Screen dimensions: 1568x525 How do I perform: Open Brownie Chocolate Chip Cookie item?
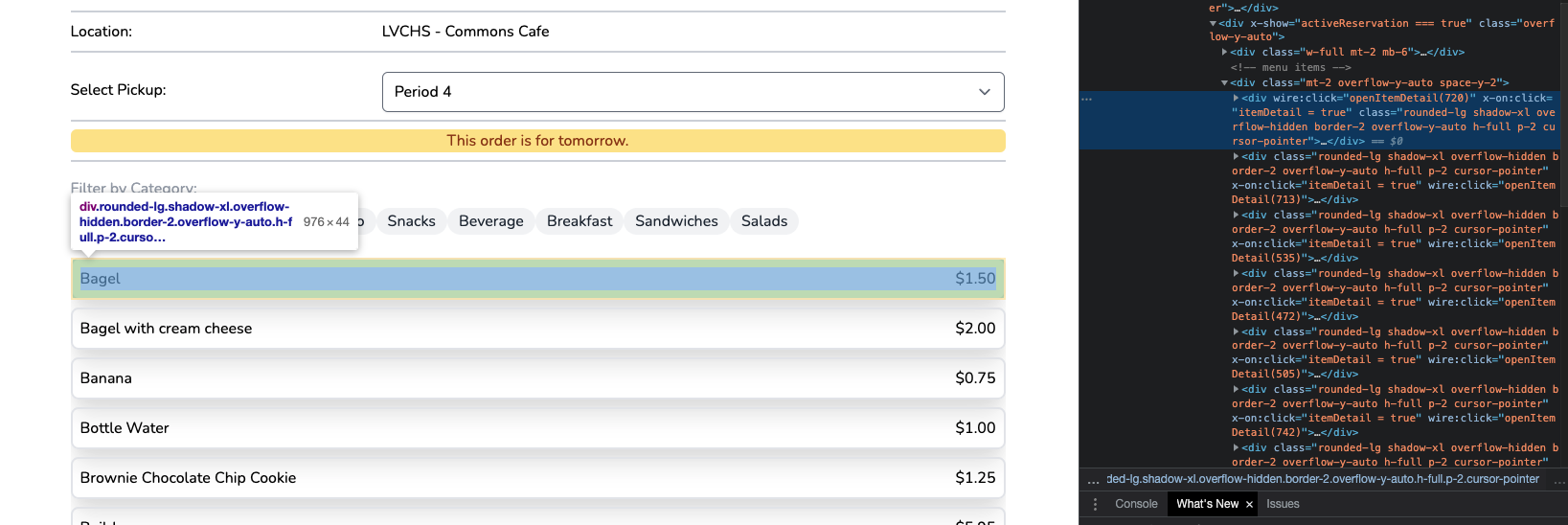[x=538, y=478]
